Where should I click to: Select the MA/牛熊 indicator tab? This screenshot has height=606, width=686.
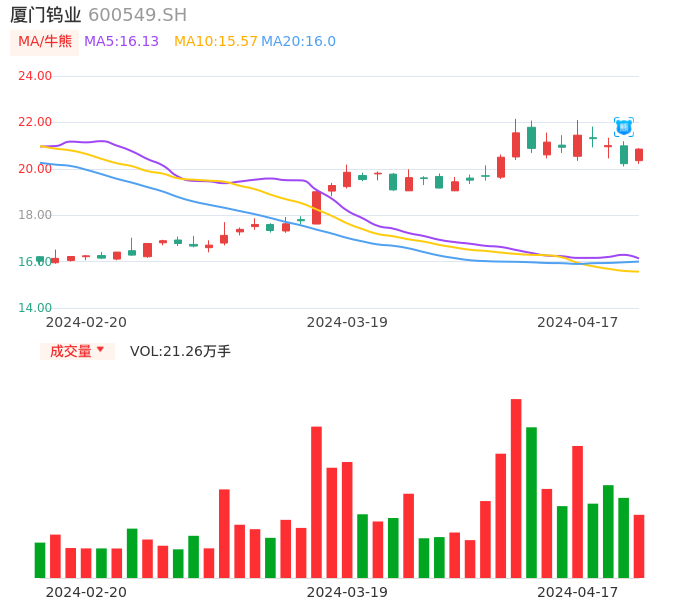coord(45,42)
